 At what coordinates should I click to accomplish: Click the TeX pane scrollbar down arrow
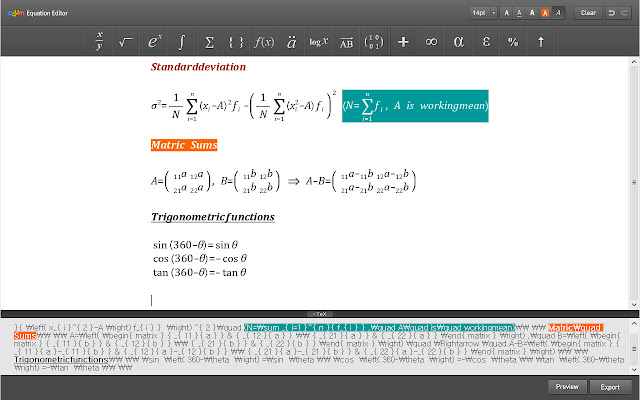(634, 370)
